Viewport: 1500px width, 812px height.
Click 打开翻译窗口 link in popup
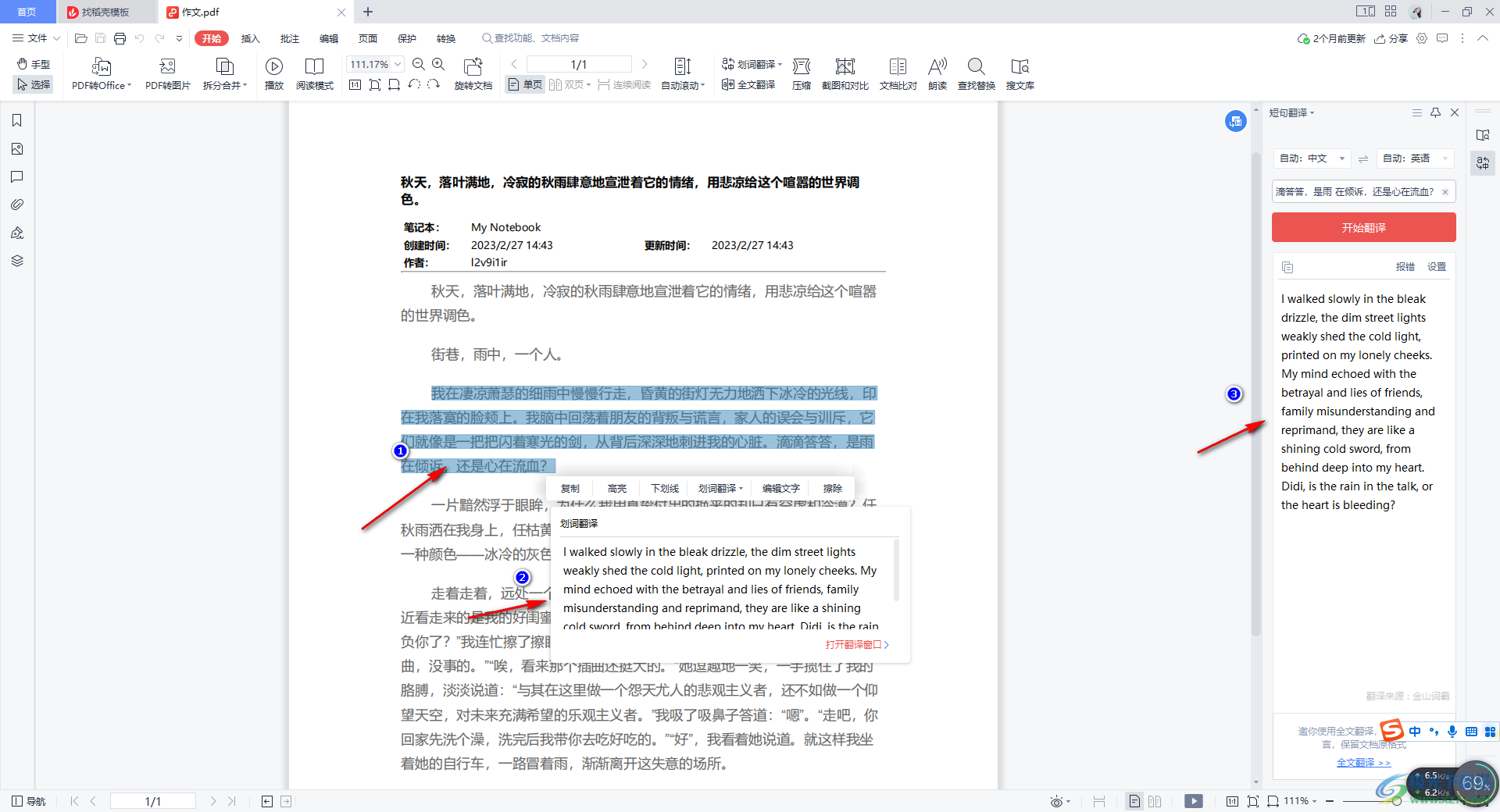pos(857,644)
